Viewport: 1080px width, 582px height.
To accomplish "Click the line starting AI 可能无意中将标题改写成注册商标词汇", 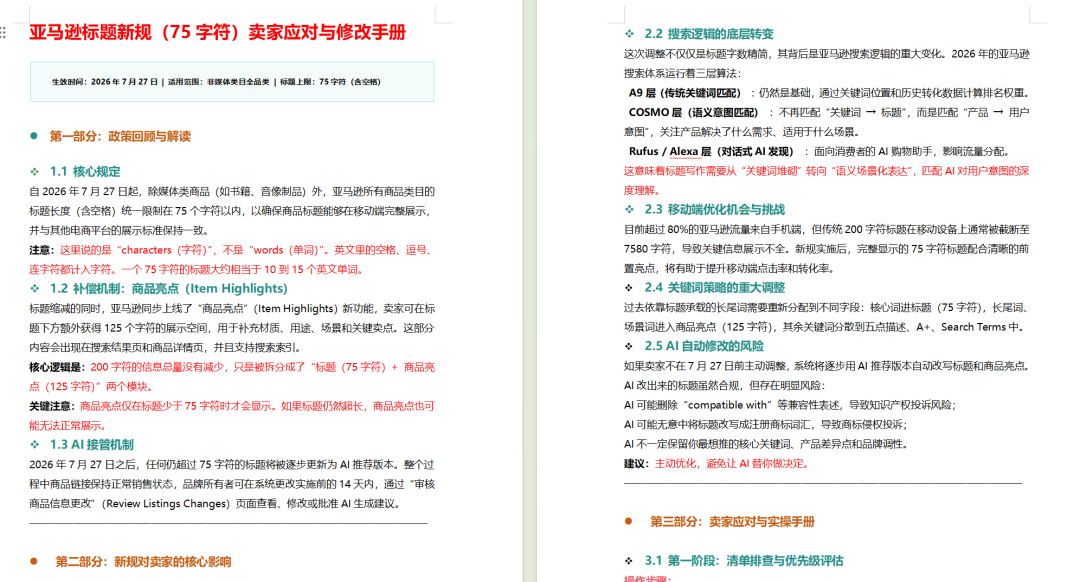I will tap(765, 424).
